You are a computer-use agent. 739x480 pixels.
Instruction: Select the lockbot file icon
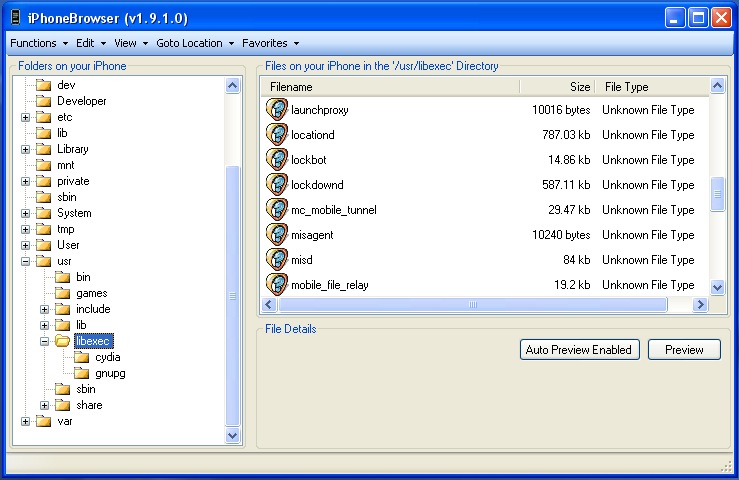(277, 160)
